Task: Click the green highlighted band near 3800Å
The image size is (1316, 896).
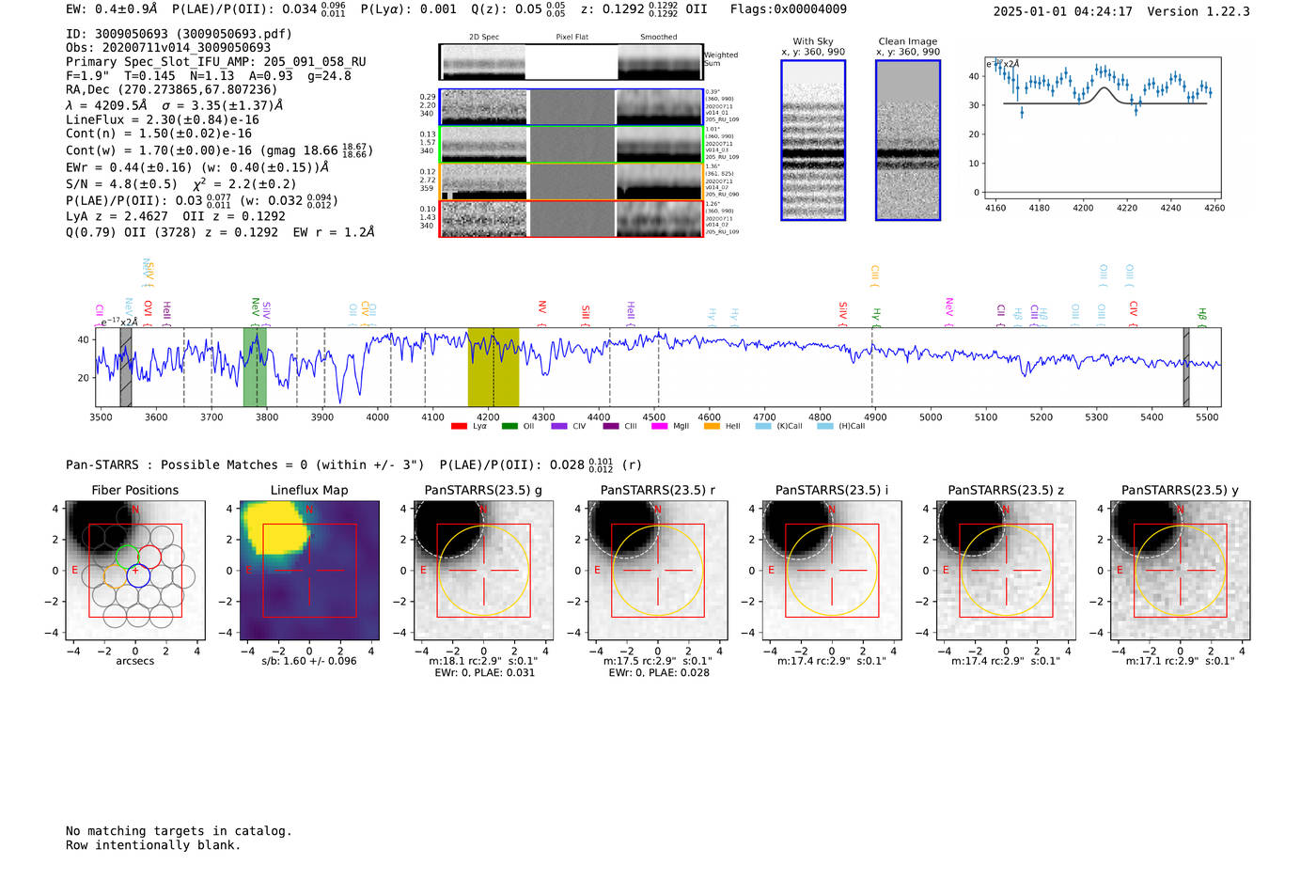Action: [x=255, y=368]
